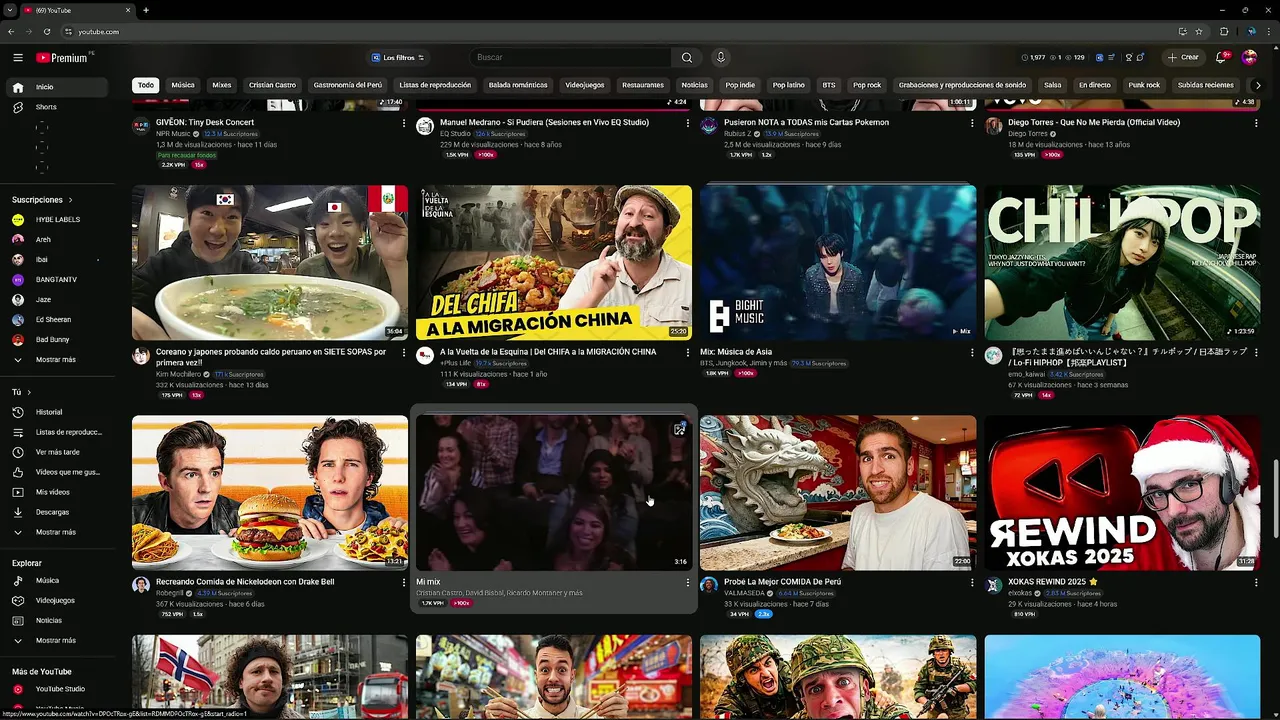Screen dimensions: 1280x720
Task: Reload page in browser toolbar
Action: click(x=46, y=32)
